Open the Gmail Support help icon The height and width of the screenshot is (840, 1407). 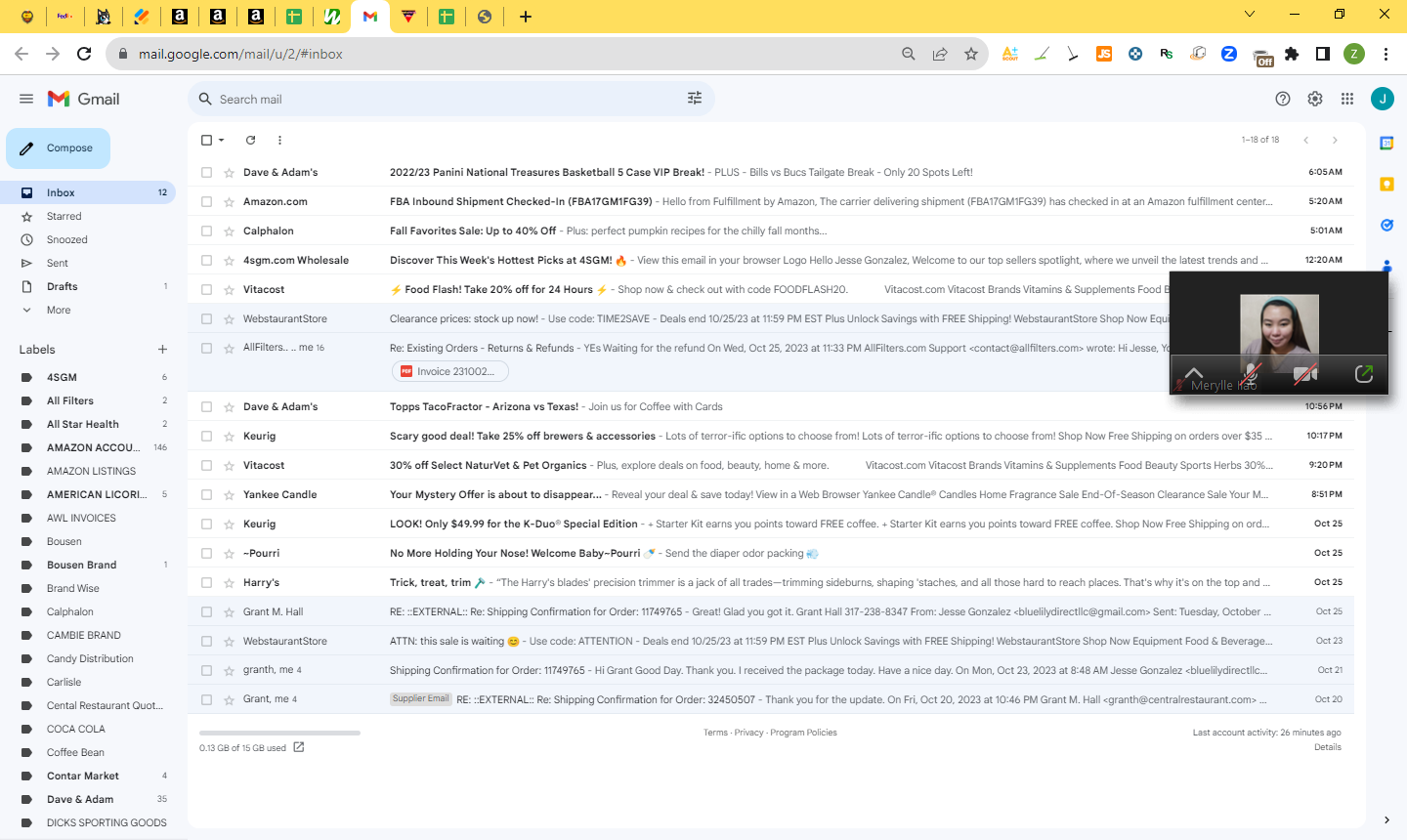[1283, 99]
